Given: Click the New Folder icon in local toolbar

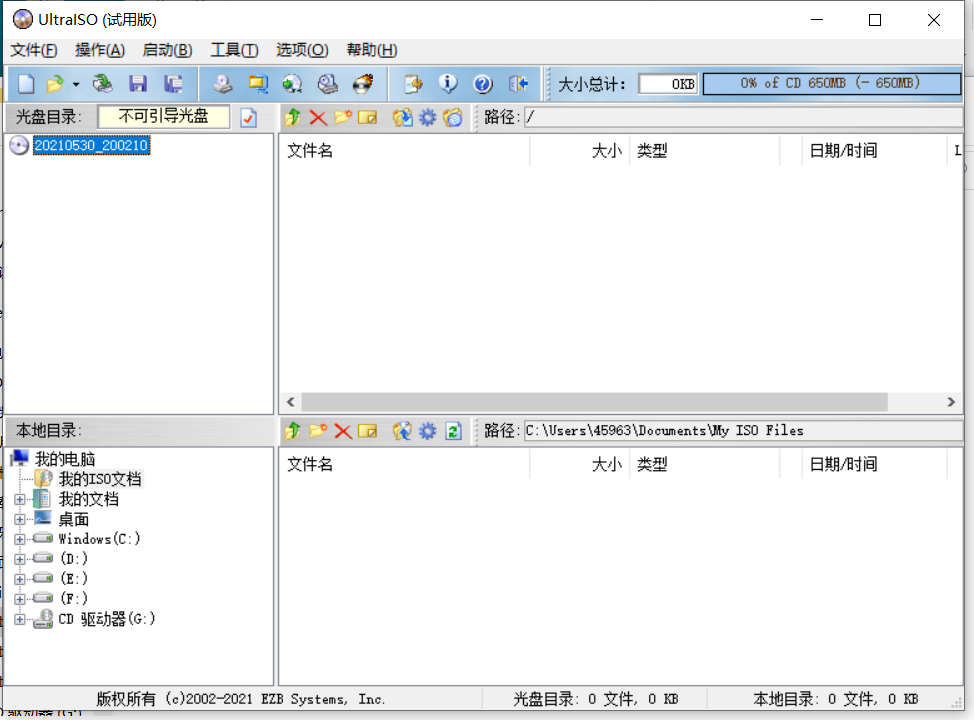Looking at the screenshot, I should (317, 431).
